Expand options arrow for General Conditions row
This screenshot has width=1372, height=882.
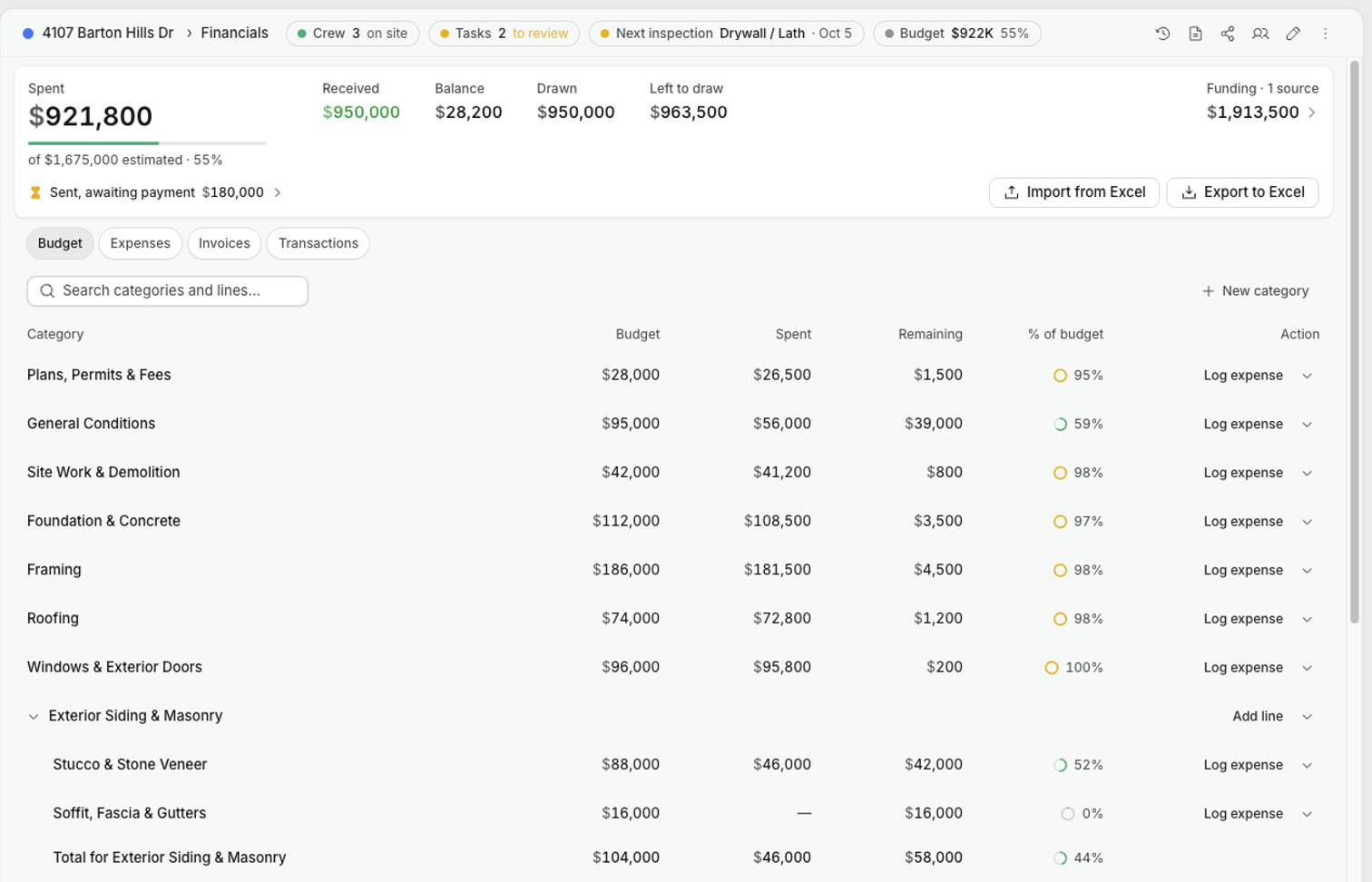pyautogui.click(x=1308, y=424)
